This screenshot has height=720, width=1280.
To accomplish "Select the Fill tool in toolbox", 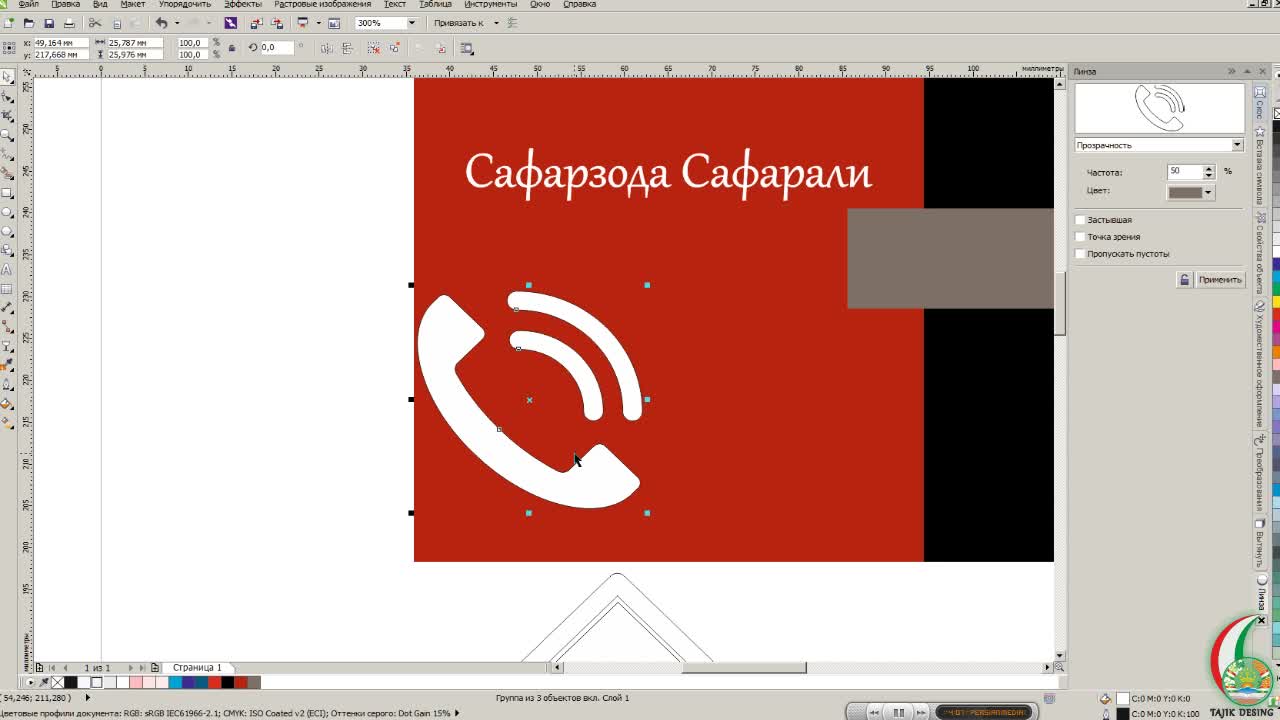I will (x=7, y=404).
